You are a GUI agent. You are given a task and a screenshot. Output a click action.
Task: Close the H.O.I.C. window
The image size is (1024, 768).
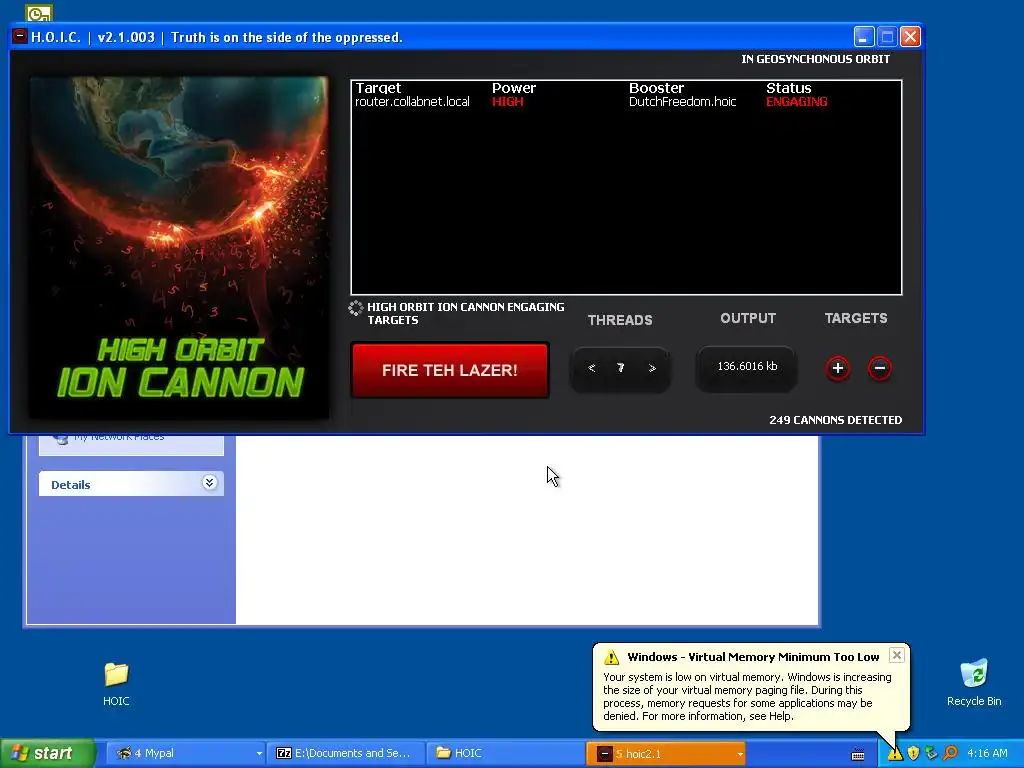coord(910,37)
